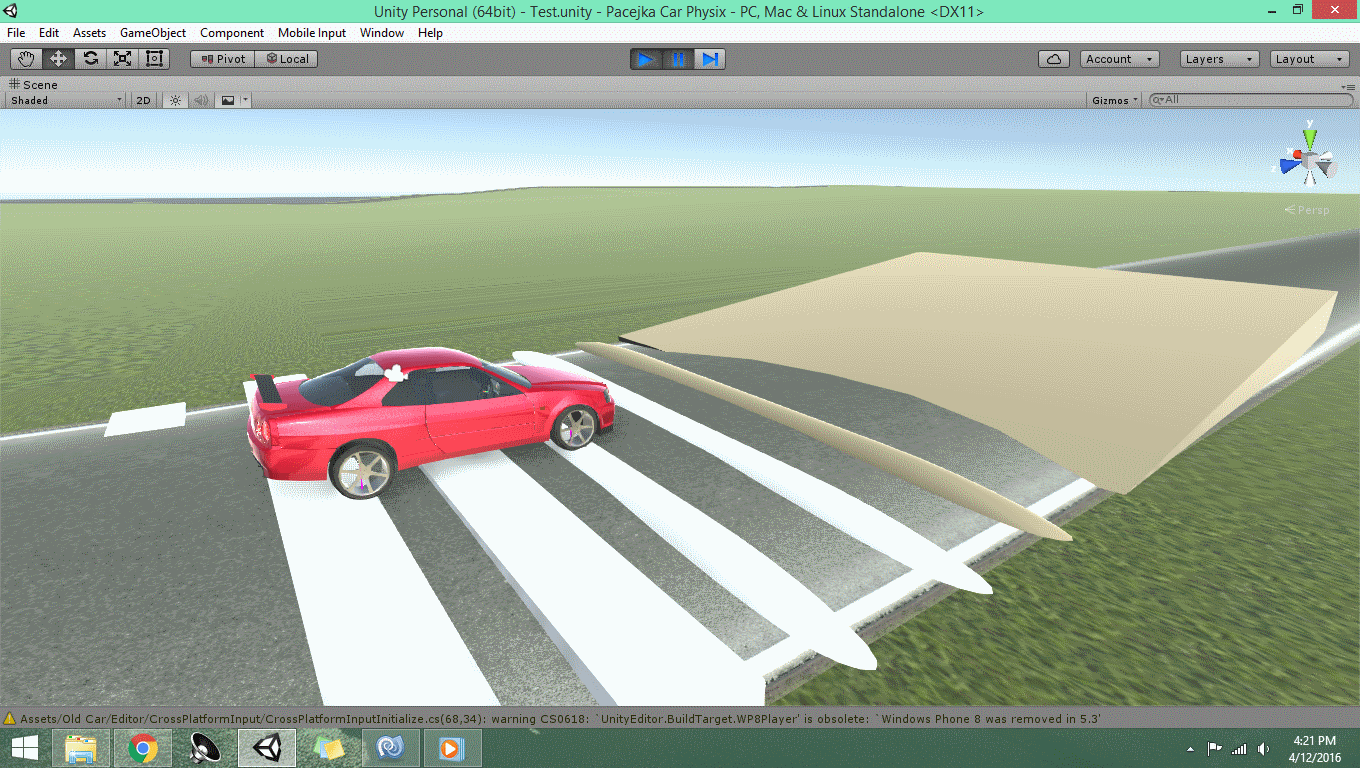Open Chrome from the taskbar

pyautogui.click(x=143, y=748)
